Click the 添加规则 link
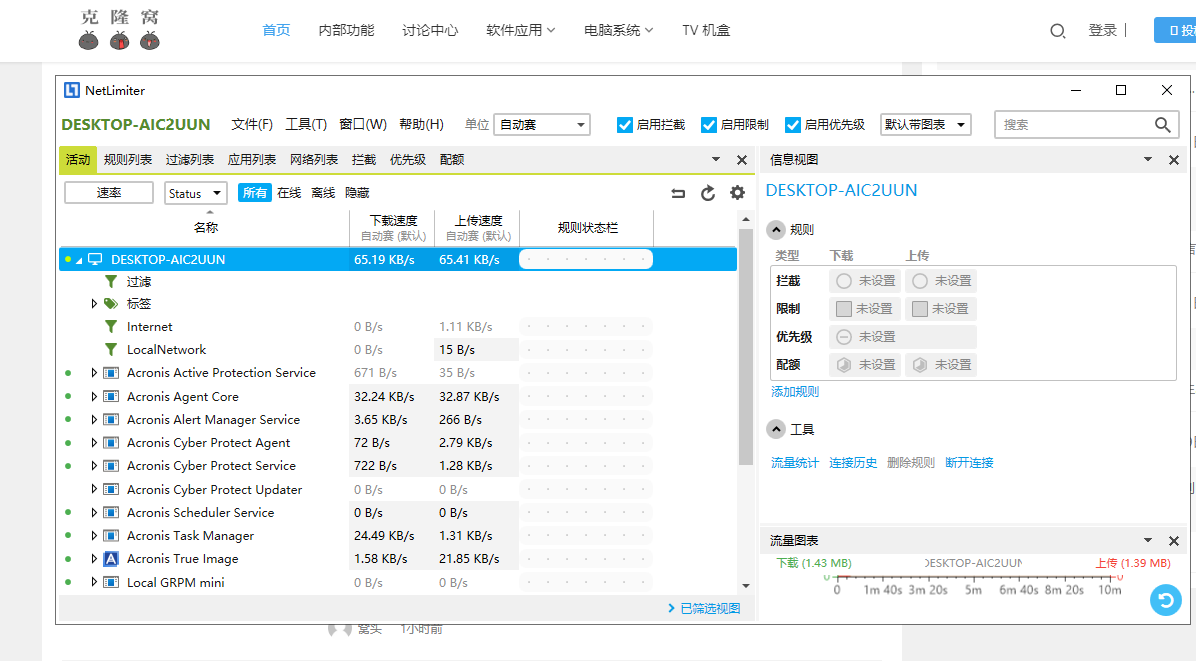This screenshot has height=661, width=1196. [x=795, y=392]
